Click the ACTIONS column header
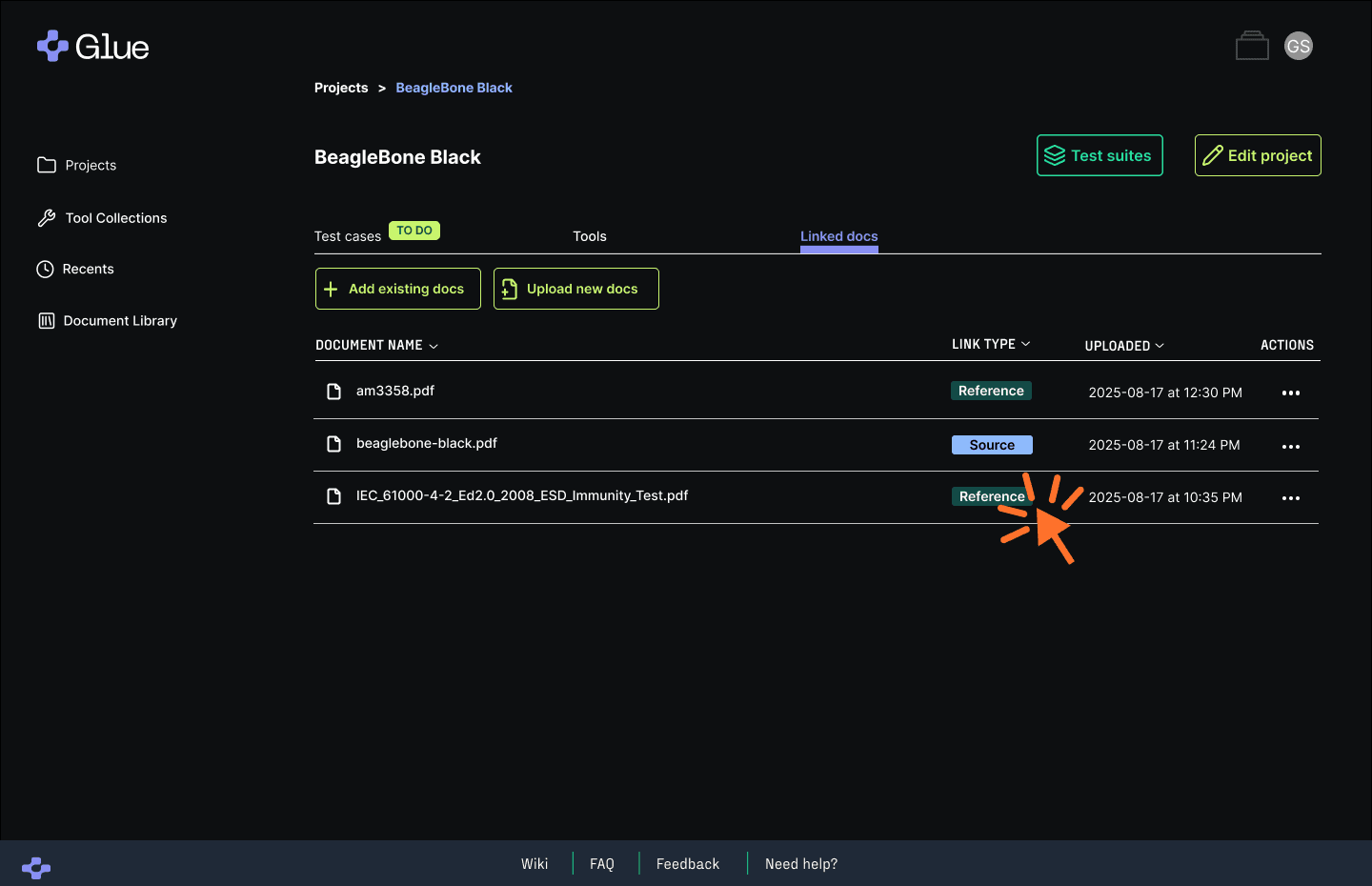The width and height of the screenshot is (1372, 886). pos(1287,345)
